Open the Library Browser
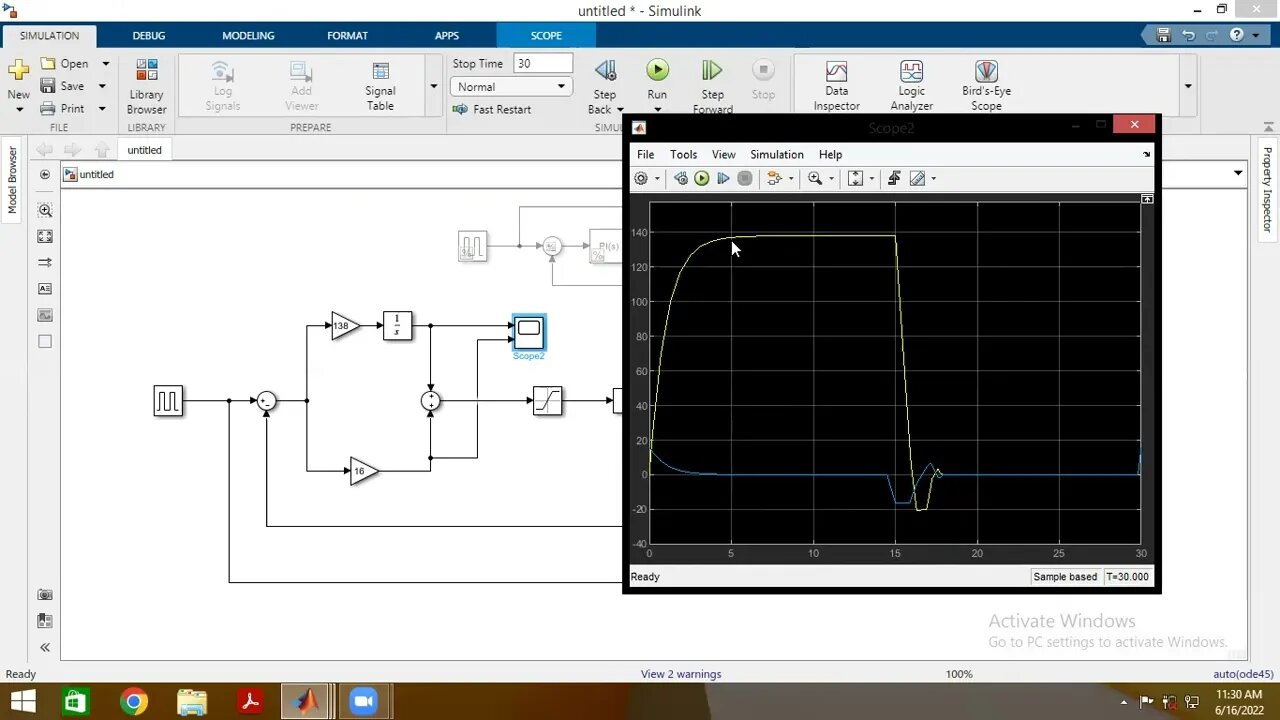 point(147,86)
